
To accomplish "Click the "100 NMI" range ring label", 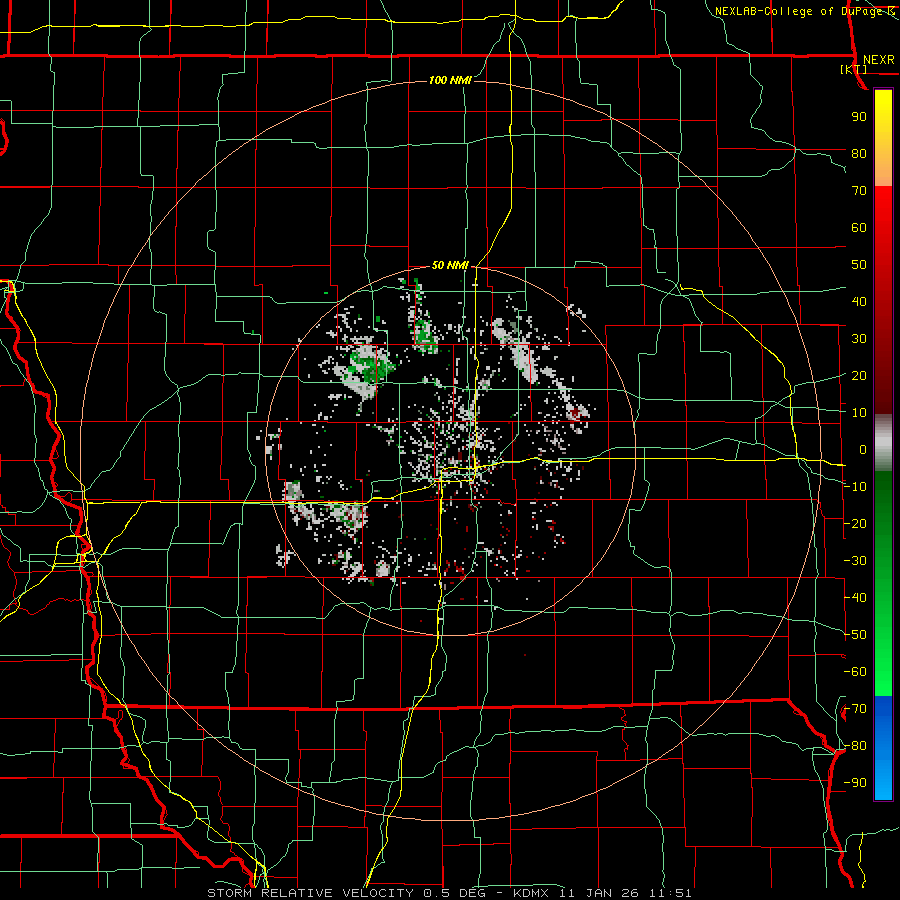I will [x=450, y=80].
